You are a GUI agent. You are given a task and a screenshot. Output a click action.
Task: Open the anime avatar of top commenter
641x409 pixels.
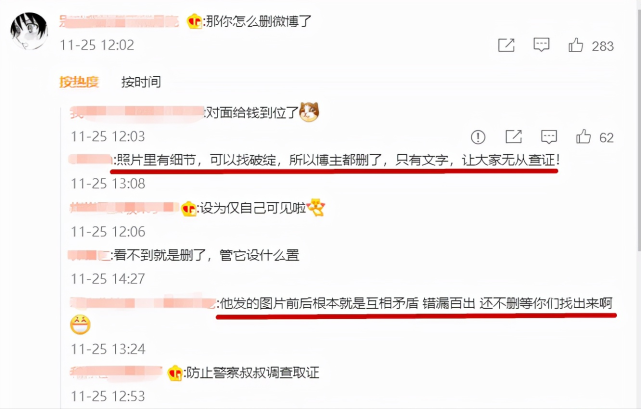click(29, 31)
